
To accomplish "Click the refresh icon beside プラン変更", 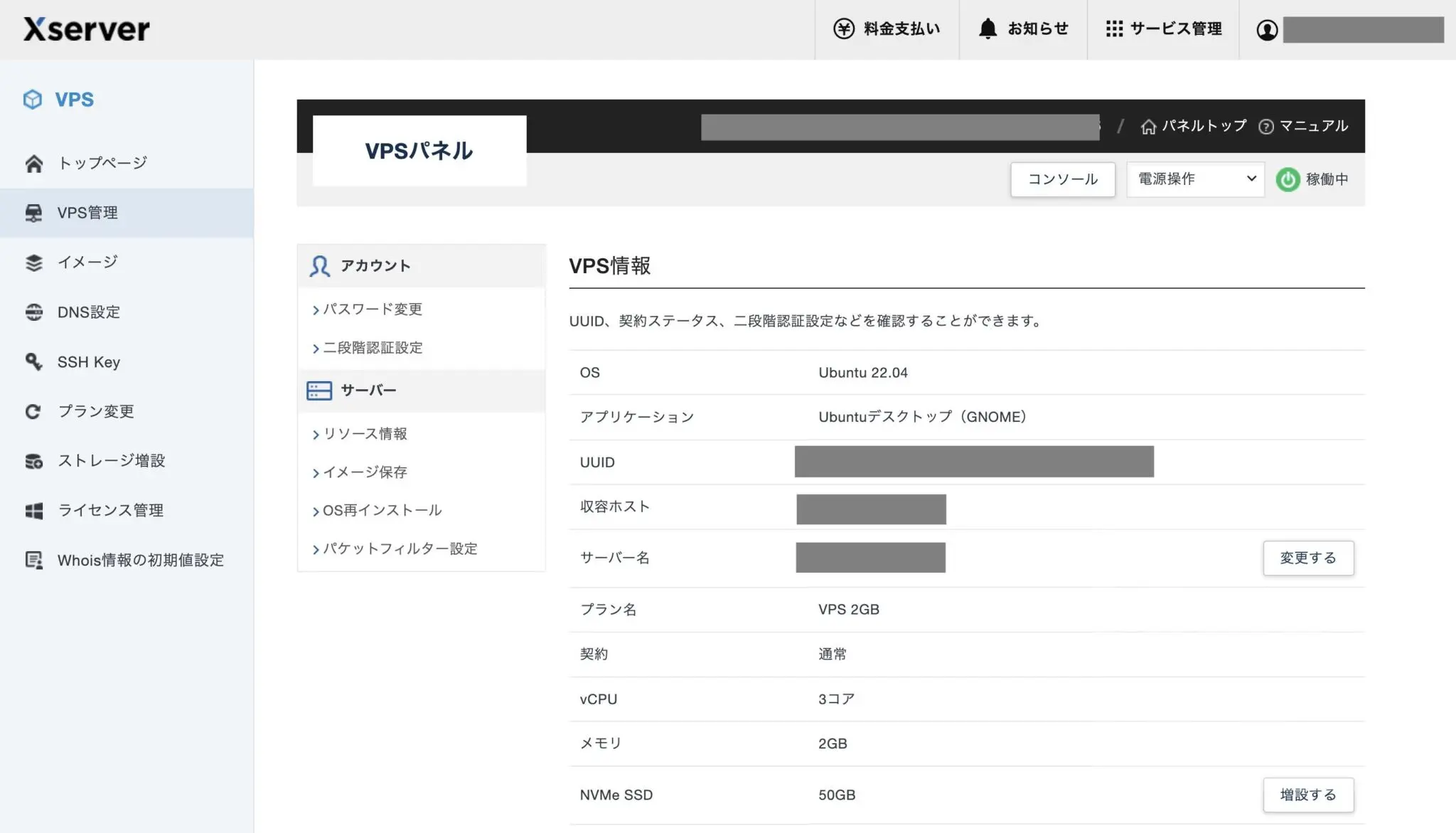I will point(33,411).
